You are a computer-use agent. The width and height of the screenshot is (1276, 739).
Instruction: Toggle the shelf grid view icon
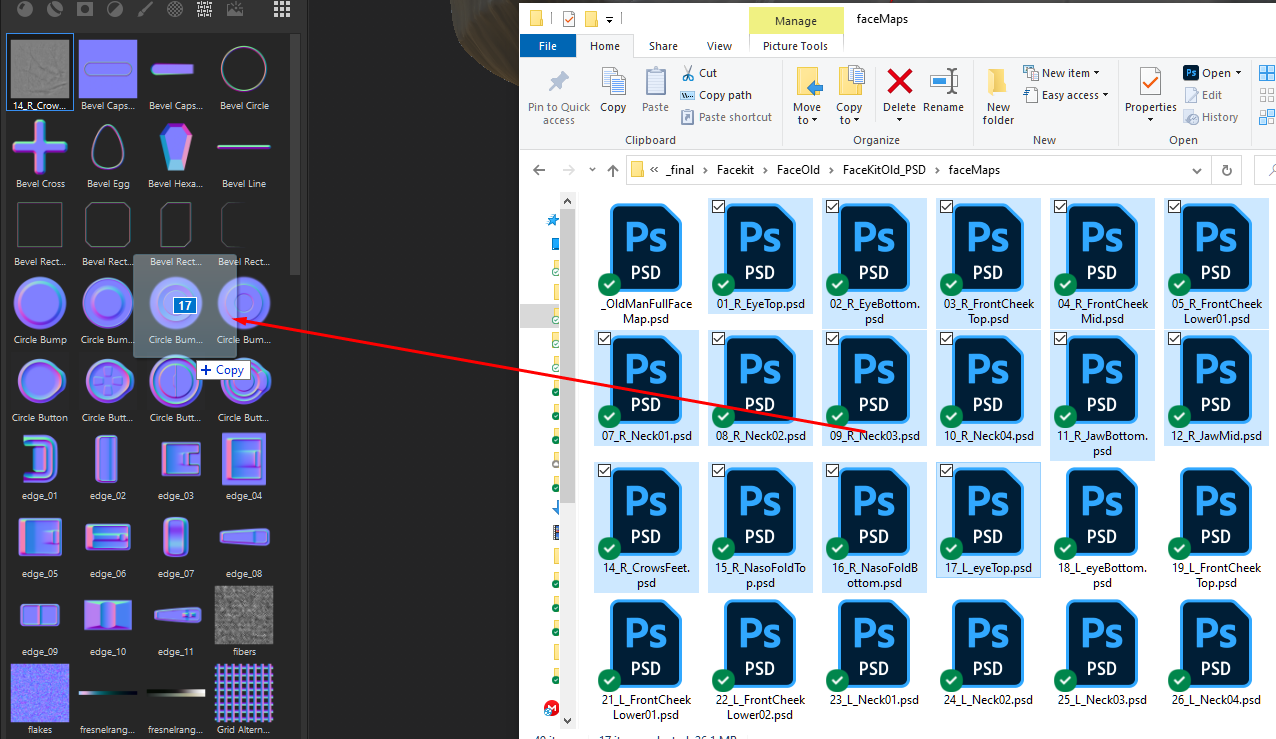(x=282, y=9)
